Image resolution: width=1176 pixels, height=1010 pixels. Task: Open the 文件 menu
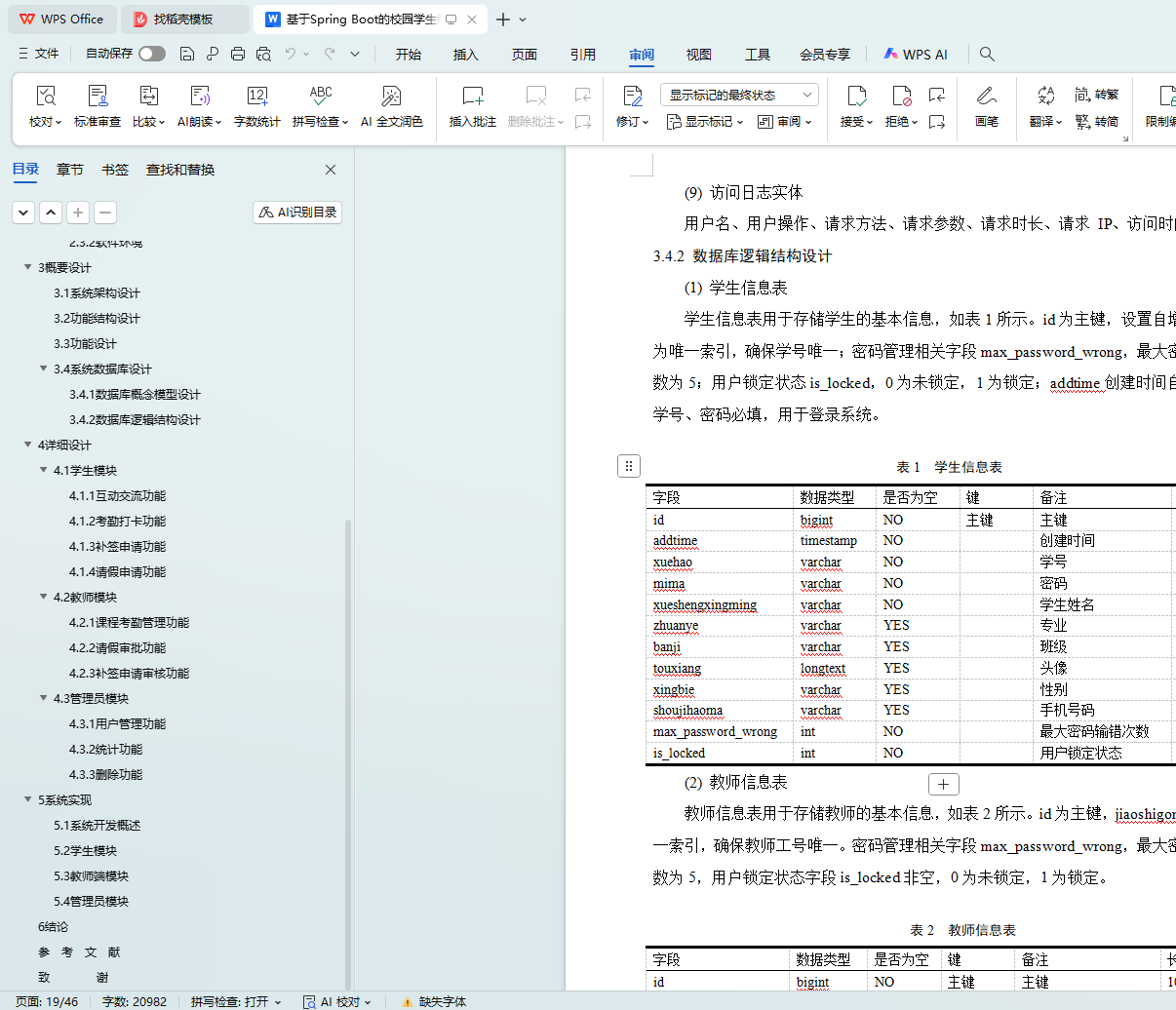[x=39, y=54]
